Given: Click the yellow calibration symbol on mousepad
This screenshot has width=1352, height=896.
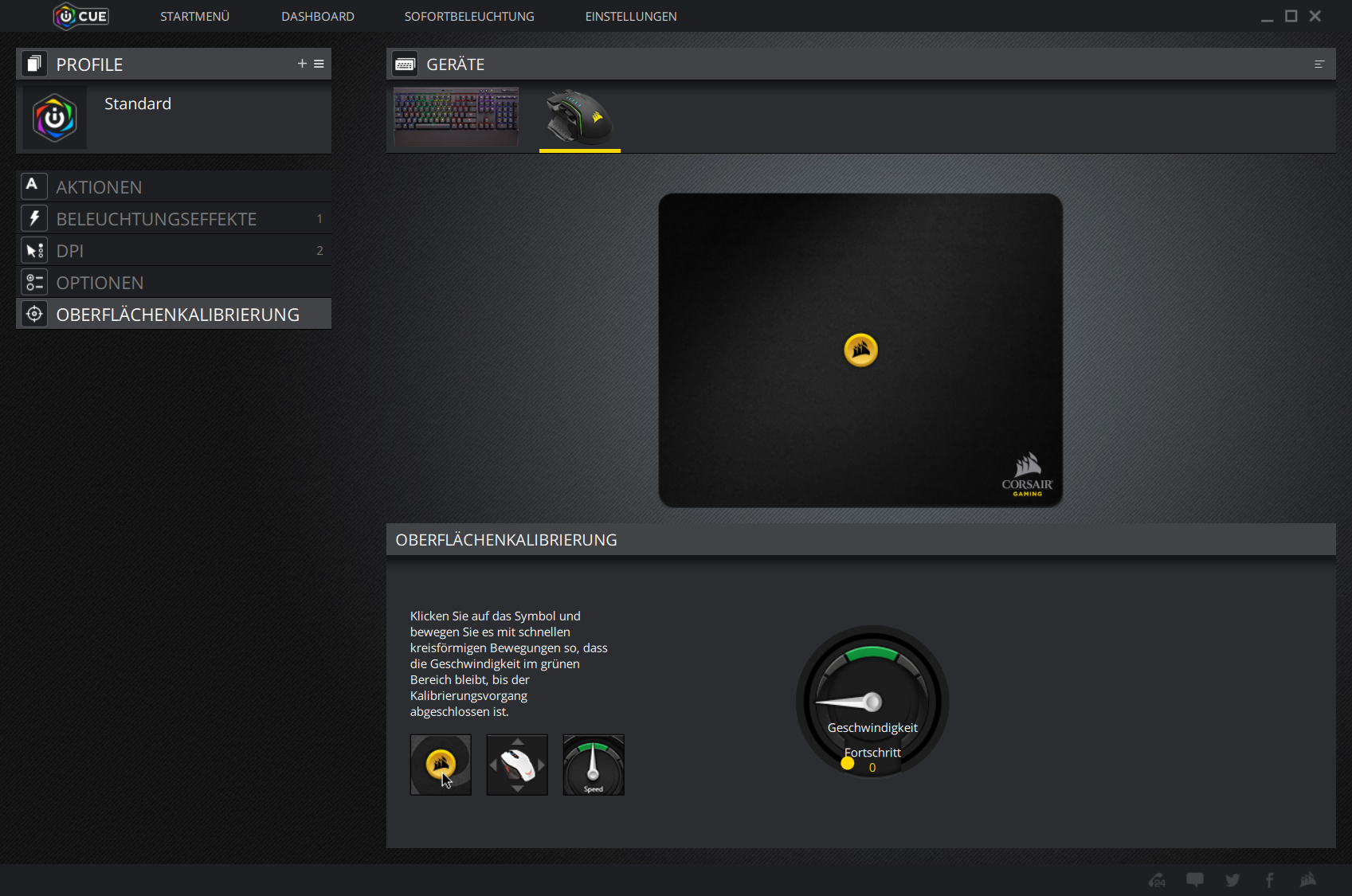Looking at the screenshot, I should coord(860,350).
